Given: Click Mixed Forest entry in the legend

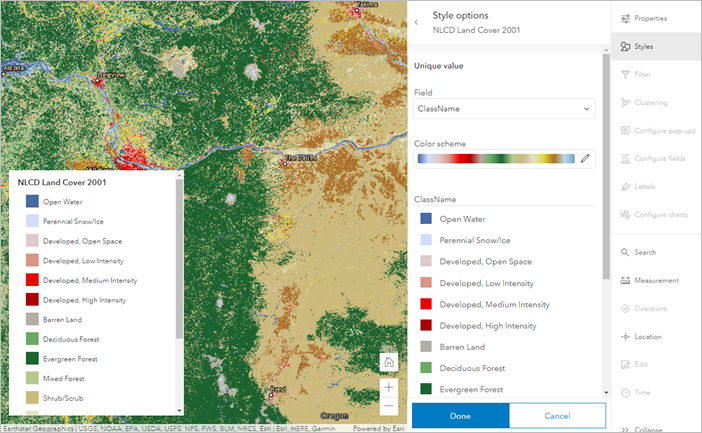Looking at the screenshot, I should pyautogui.click(x=55, y=378).
